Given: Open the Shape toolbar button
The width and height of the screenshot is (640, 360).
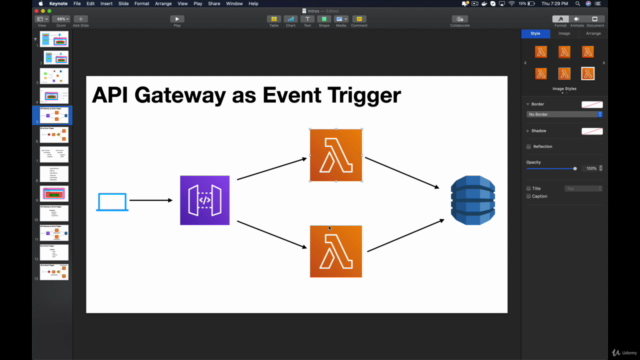Looking at the screenshot, I should [x=324, y=19].
